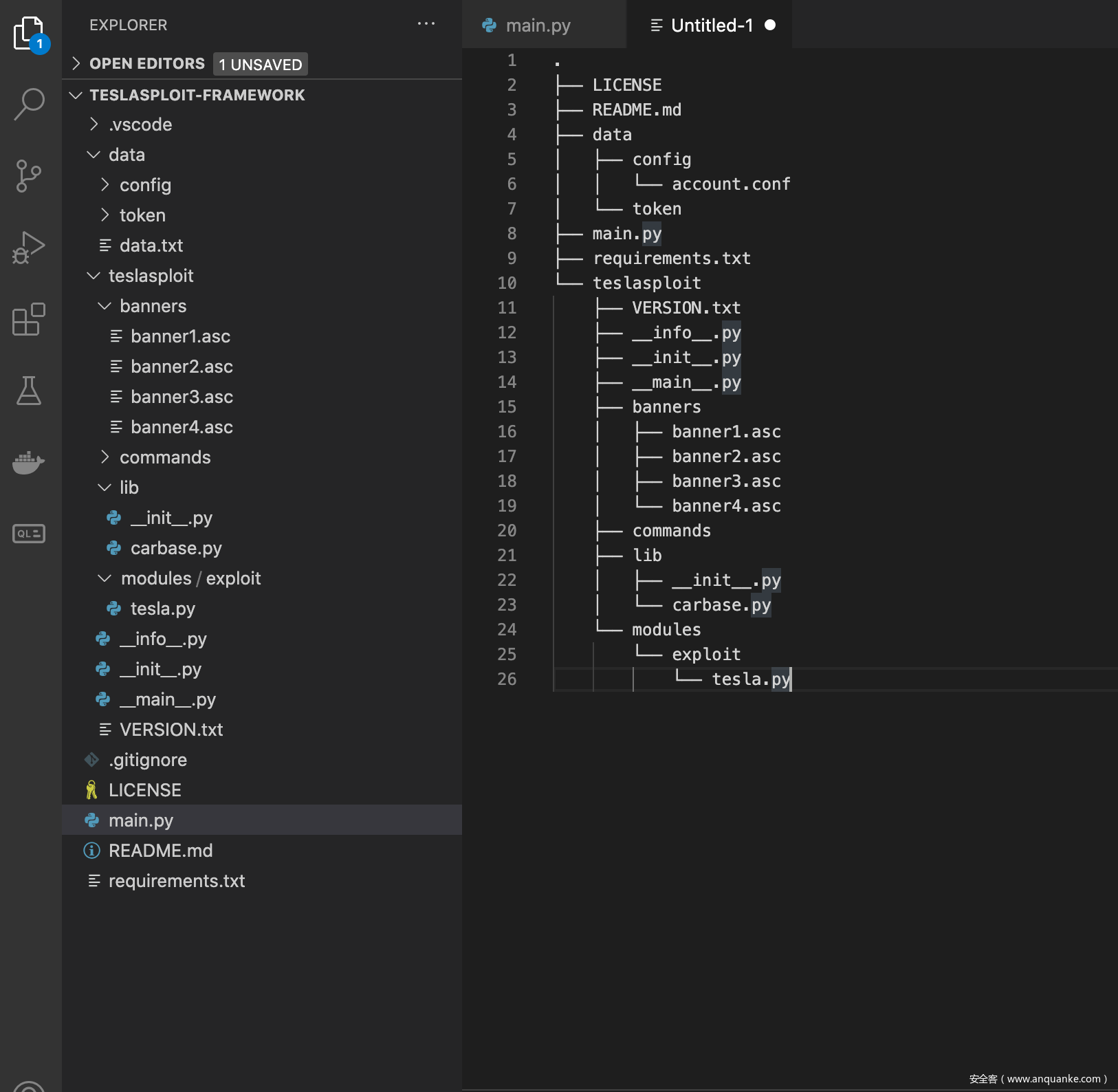Open the Search view icon
1118x1092 pixels.
[29, 105]
